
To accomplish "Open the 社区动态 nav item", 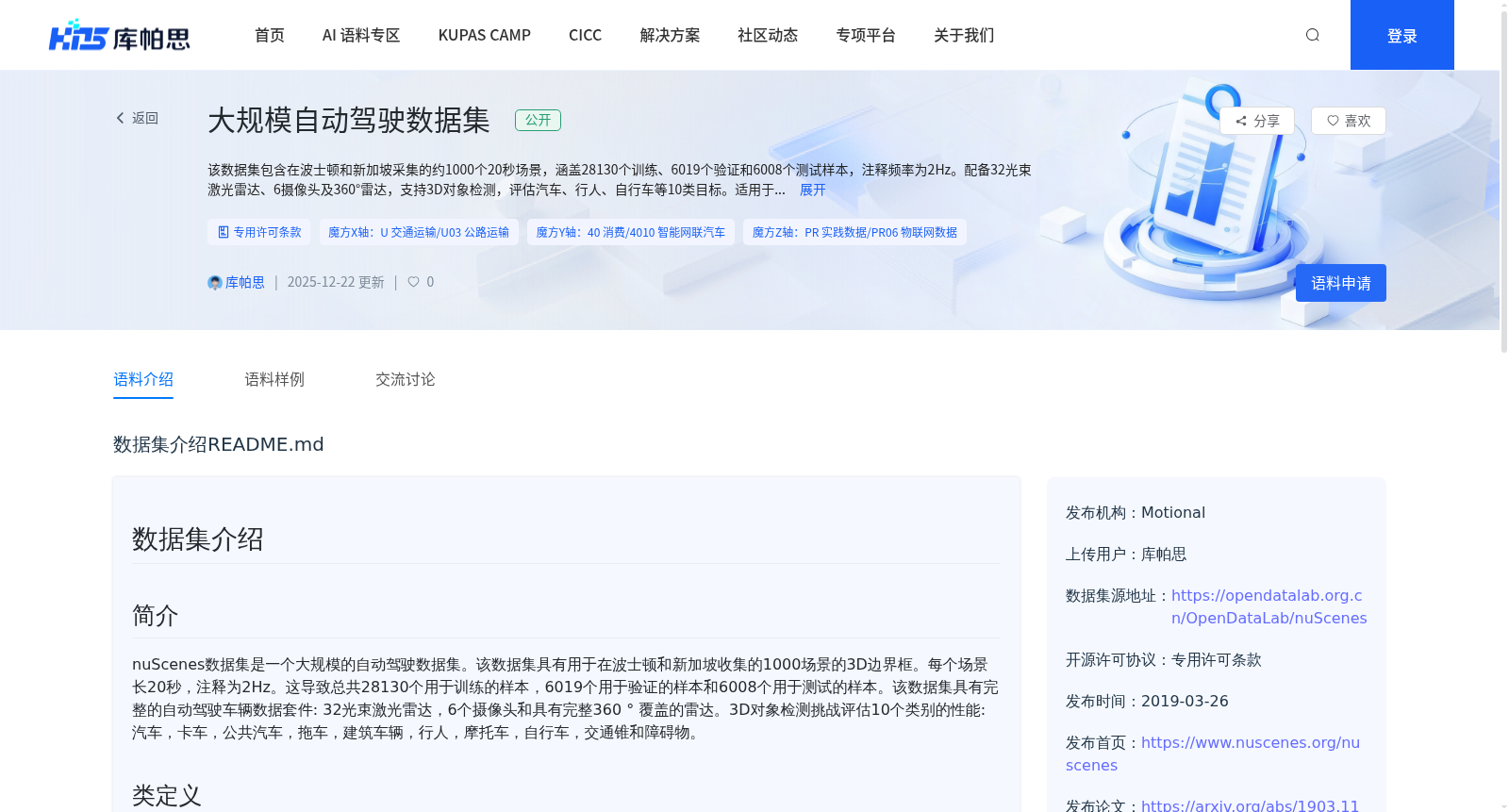I will click(768, 35).
